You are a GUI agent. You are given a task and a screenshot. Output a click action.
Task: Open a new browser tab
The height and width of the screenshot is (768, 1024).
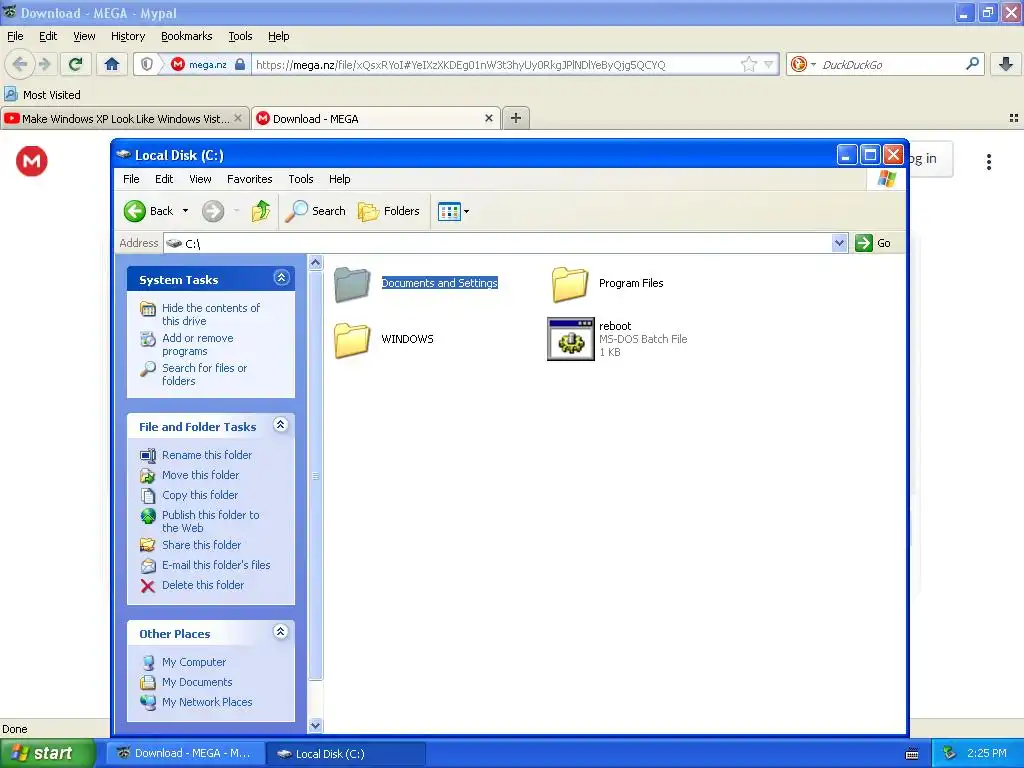(516, 118)
